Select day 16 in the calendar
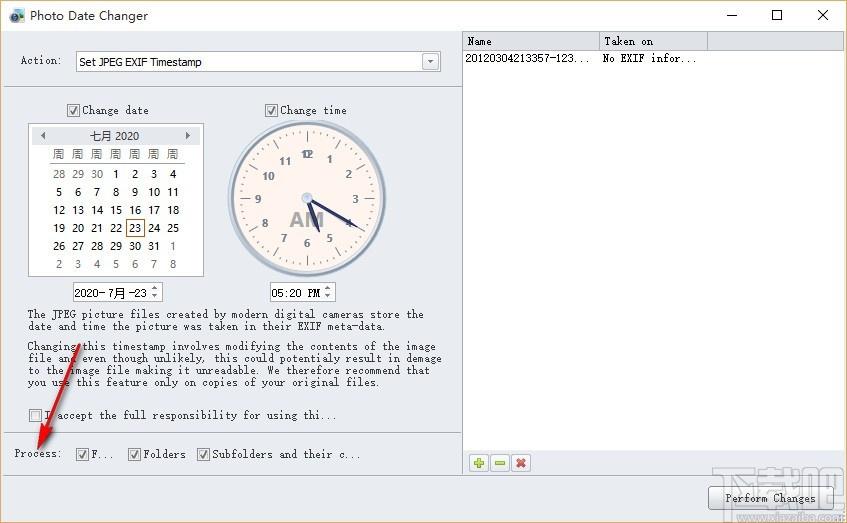Image resolution: width=847 pixels, height=523 pixels. (x=135, y=210)
